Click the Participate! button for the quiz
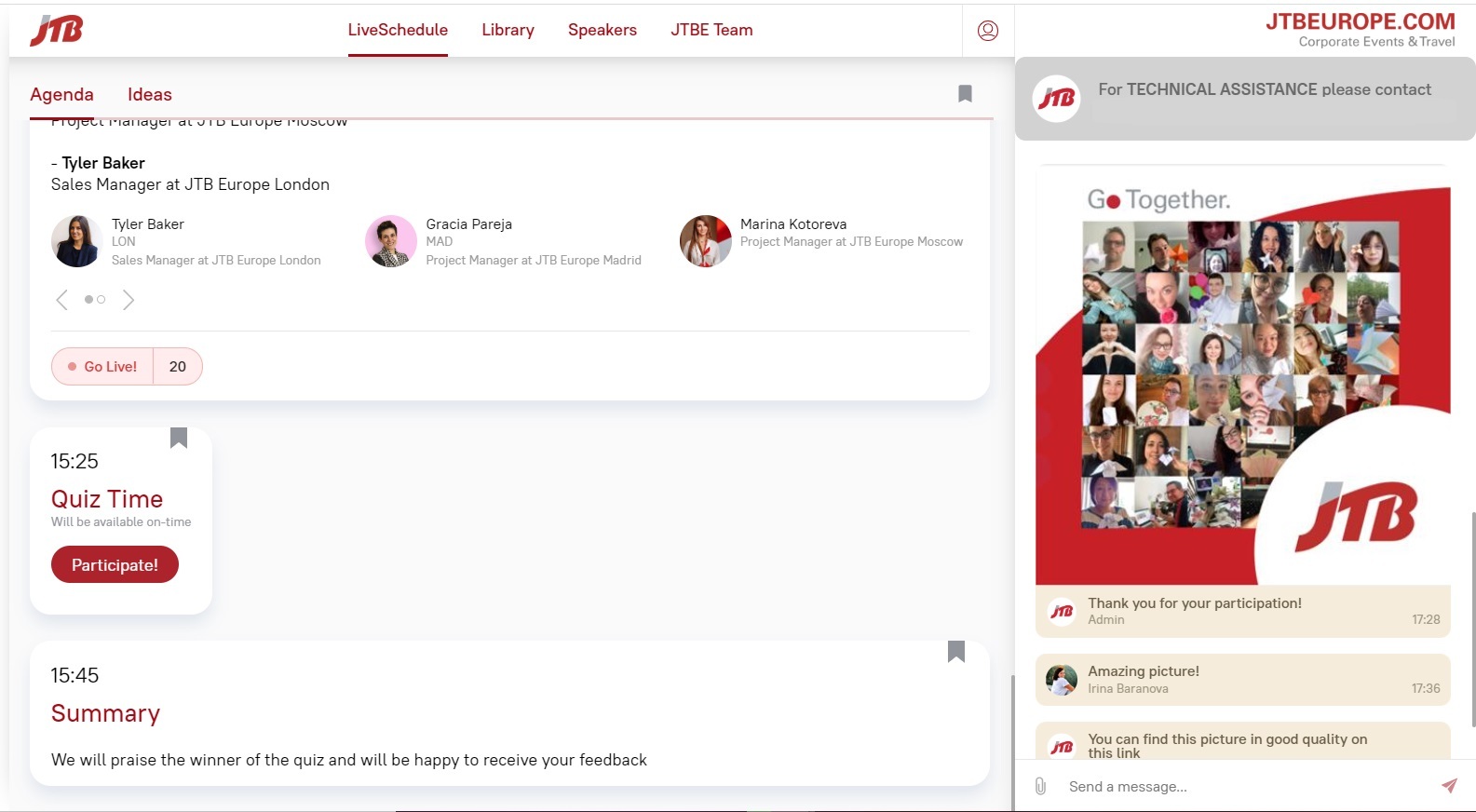Viewport: 1476px width, 812px height. tap(115, 564)
